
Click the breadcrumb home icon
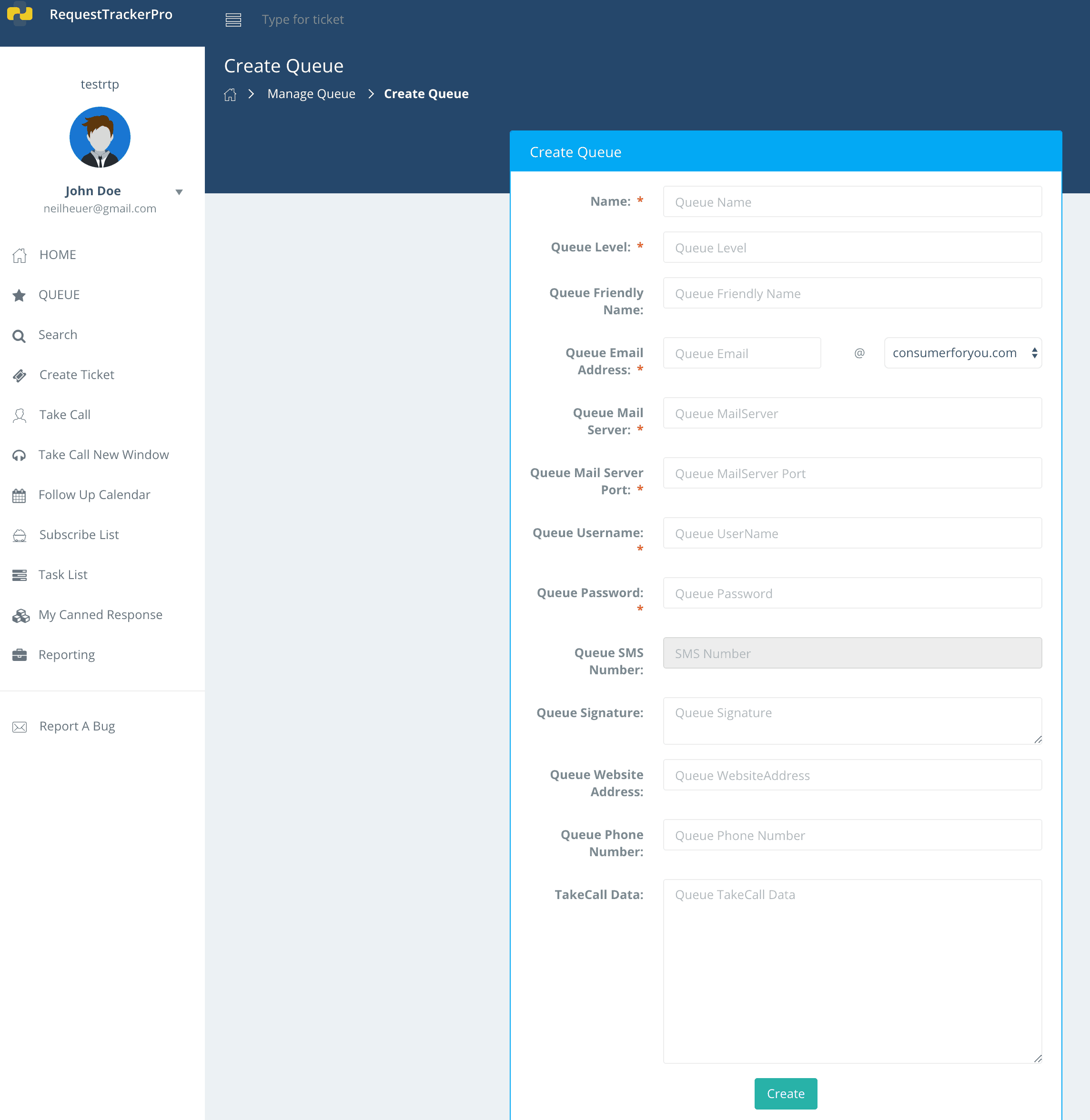(x=230, y=93)
